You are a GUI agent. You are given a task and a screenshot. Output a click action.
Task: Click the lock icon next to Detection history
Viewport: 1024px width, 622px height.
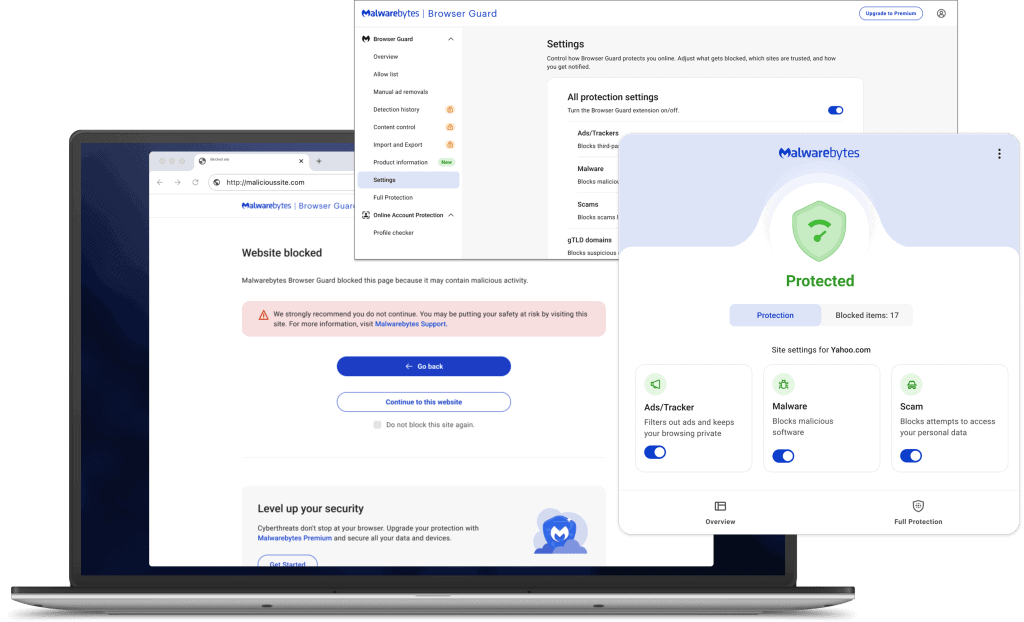tap(450, 110)
